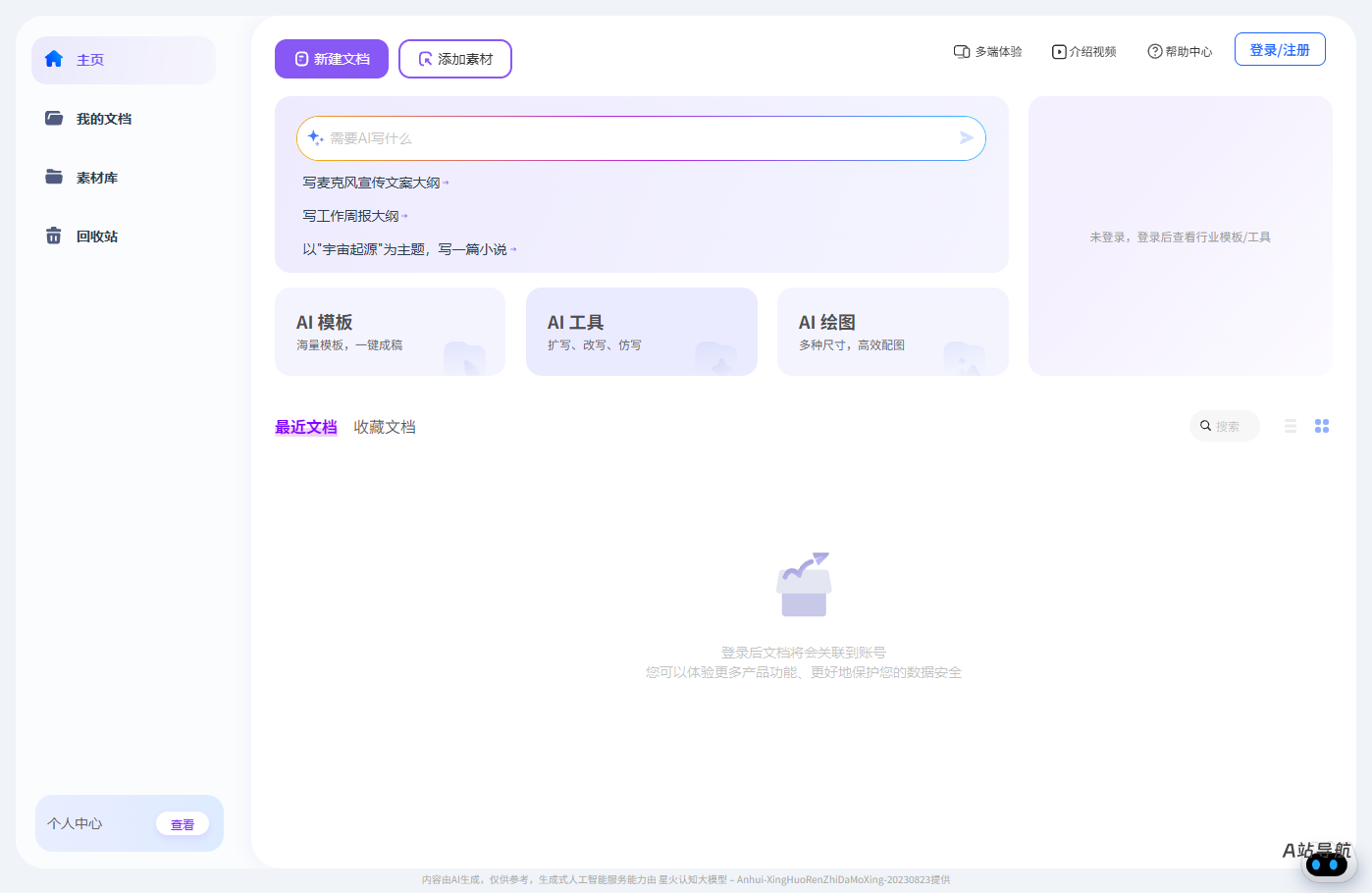Click the cursor icon on 添加素材 button
Screen dimensions: 1372x893
tap(426, 59)
